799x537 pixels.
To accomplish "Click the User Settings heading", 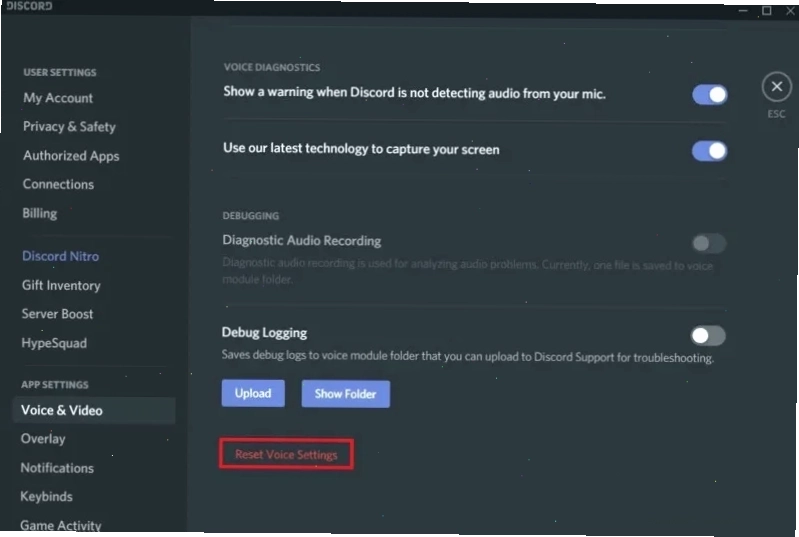I will pos(60,72).
